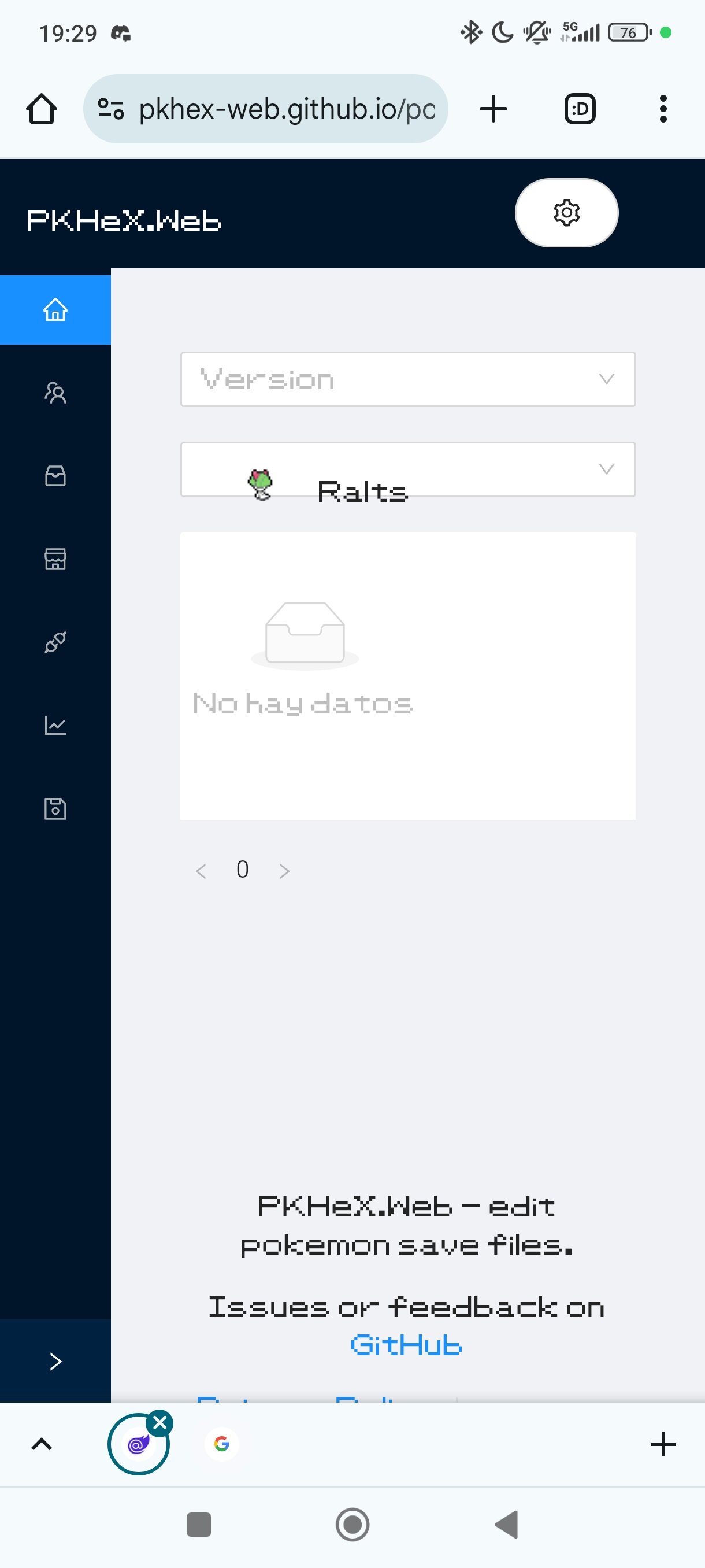Click the PKHeX.Web header title

[x=124, y=221]
